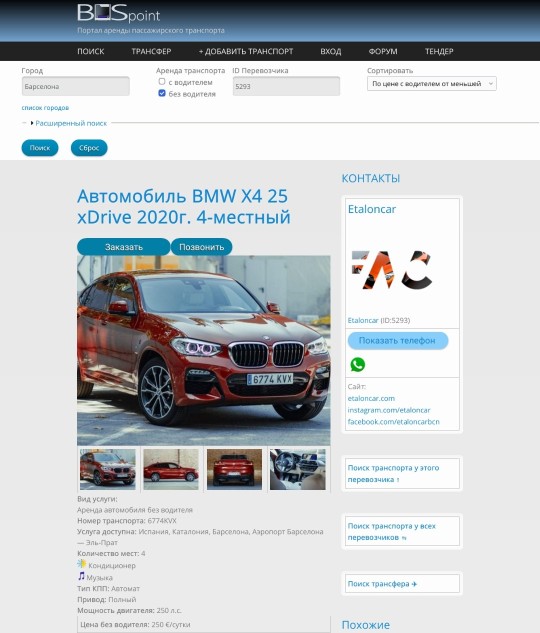Enable the 'с водителем' checkbox
The image size is (540, 633).
(162, 82)
